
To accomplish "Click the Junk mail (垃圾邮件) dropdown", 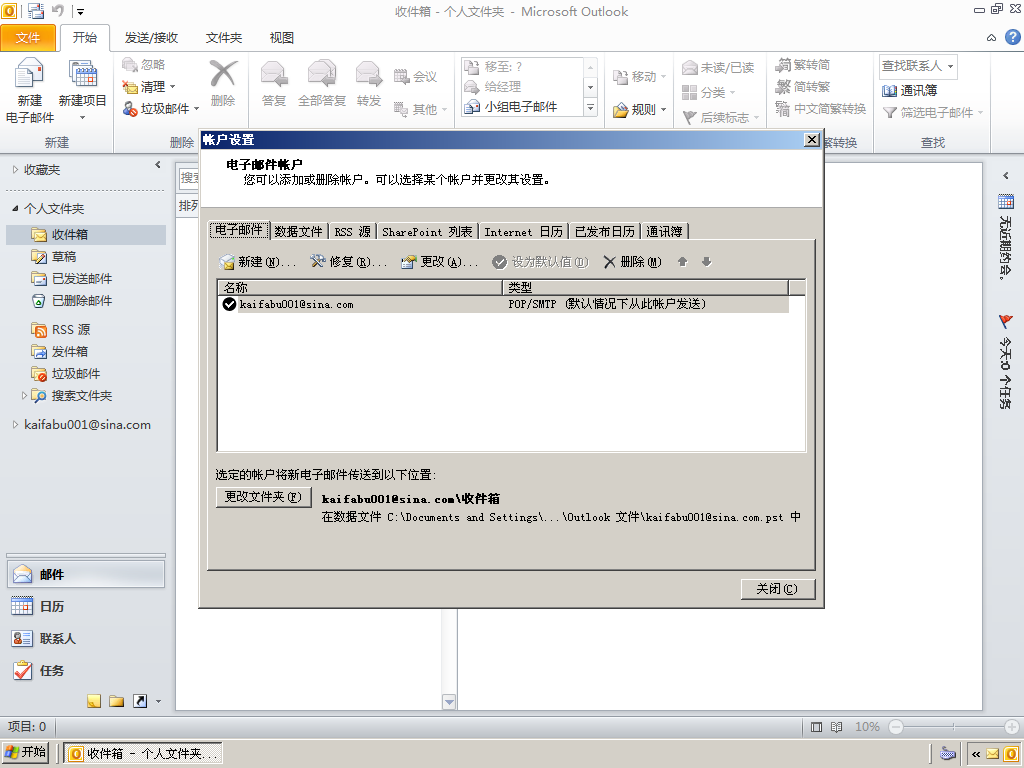I will [161, 109].
